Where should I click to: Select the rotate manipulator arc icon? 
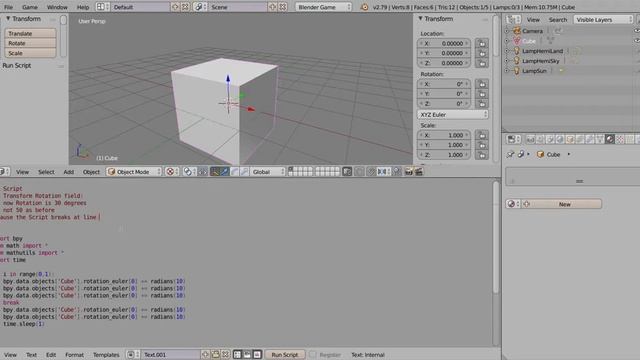(x=234, y=172)
